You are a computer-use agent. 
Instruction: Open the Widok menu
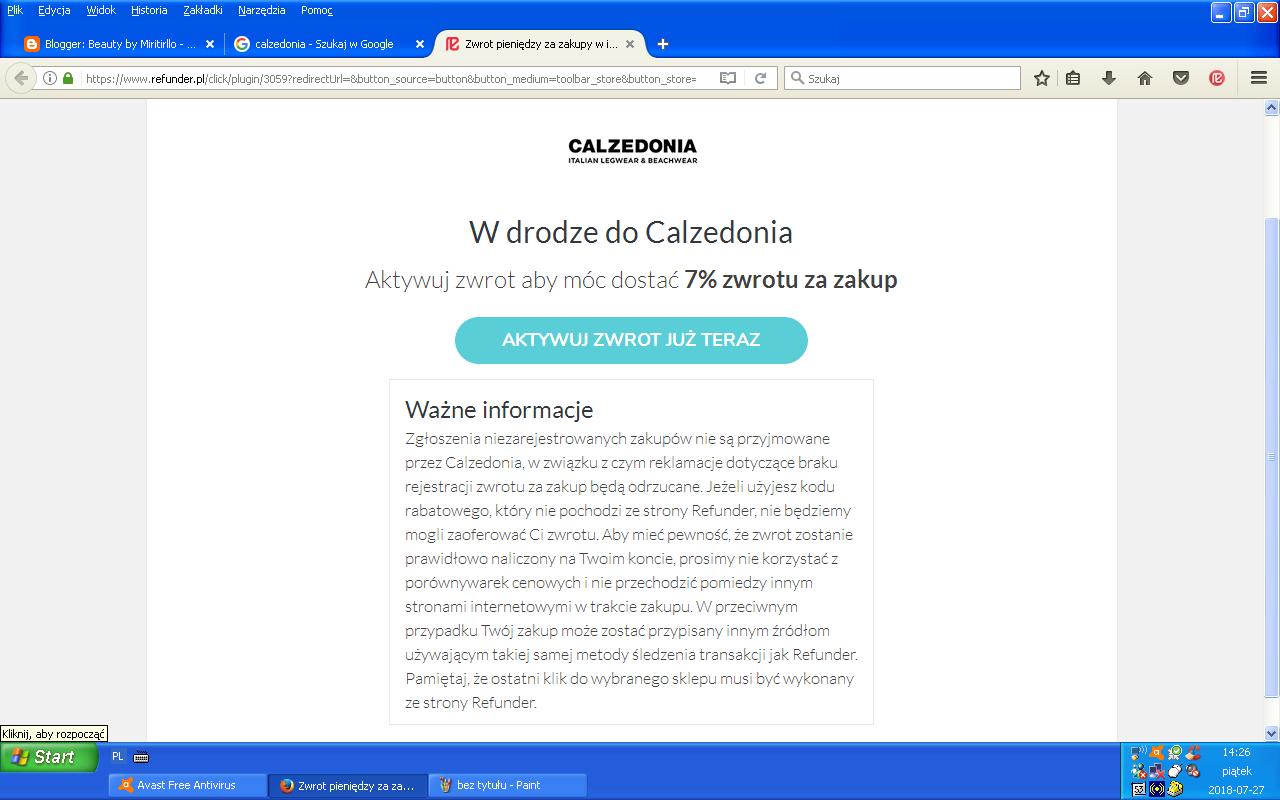click(101, 10)
